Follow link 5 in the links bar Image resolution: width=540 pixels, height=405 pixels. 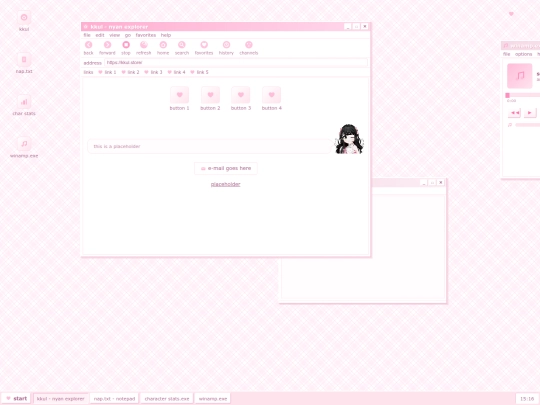coord(199,72)
